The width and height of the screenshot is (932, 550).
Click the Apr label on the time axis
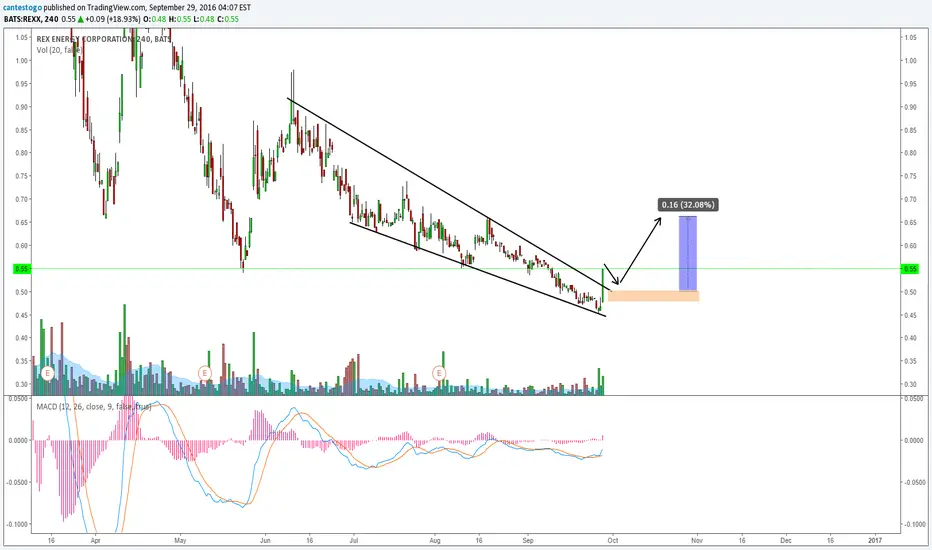tap(95, 540)
